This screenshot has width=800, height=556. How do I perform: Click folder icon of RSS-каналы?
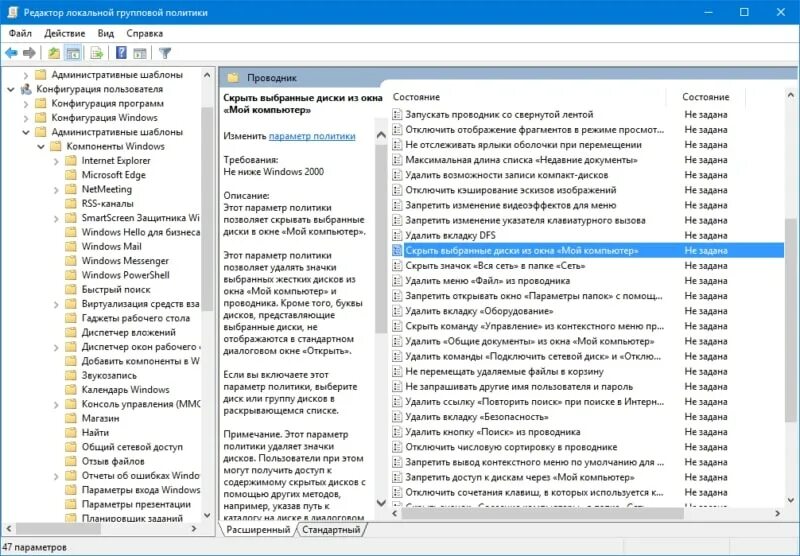tap(71, 203)
